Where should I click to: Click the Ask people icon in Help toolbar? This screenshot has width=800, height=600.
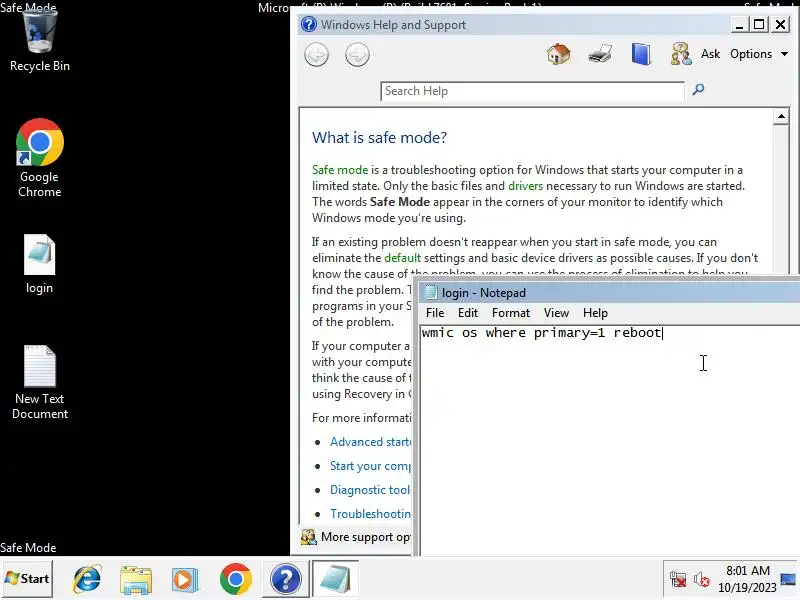click(x=681, y=54)
